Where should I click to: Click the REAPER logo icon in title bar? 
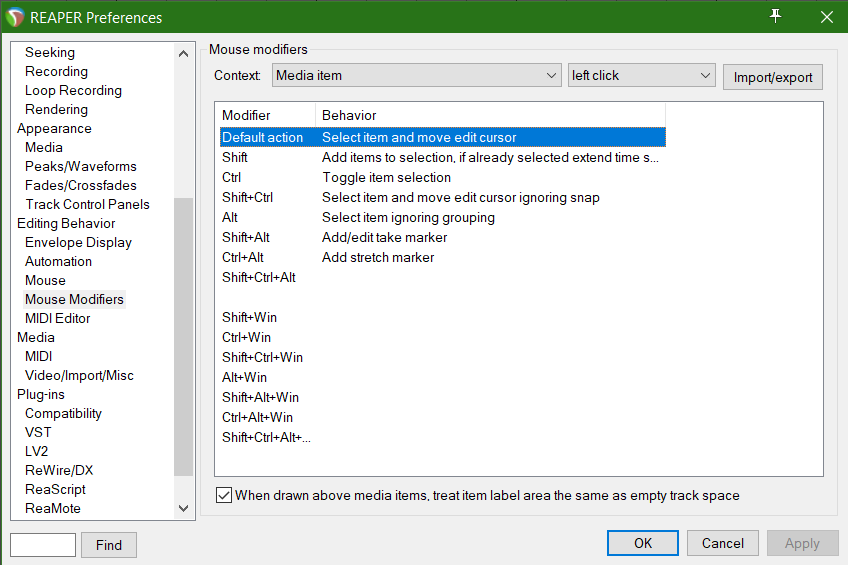click(15, 17)
